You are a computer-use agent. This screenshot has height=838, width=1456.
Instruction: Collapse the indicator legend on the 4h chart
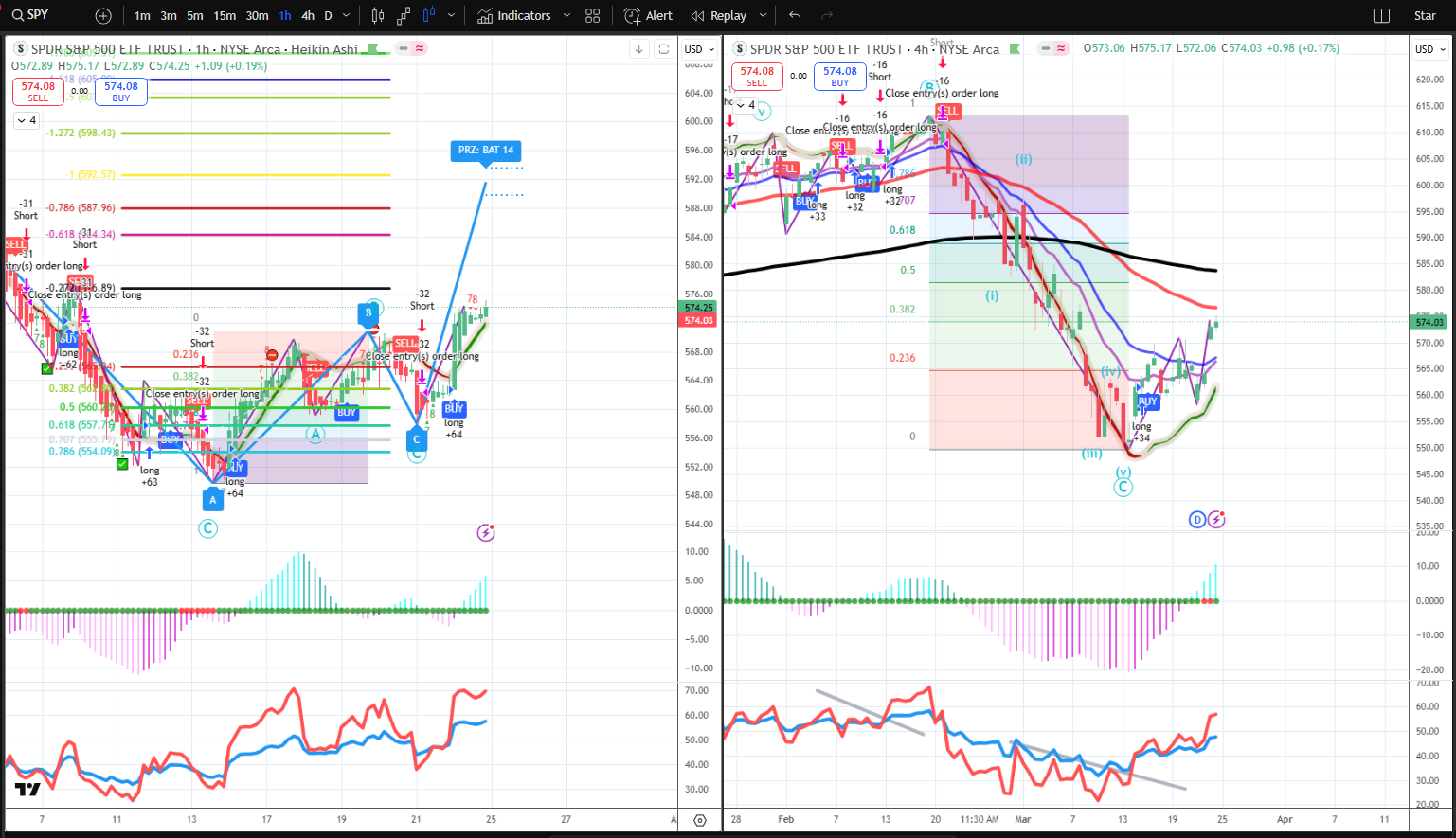click(746, 105)
